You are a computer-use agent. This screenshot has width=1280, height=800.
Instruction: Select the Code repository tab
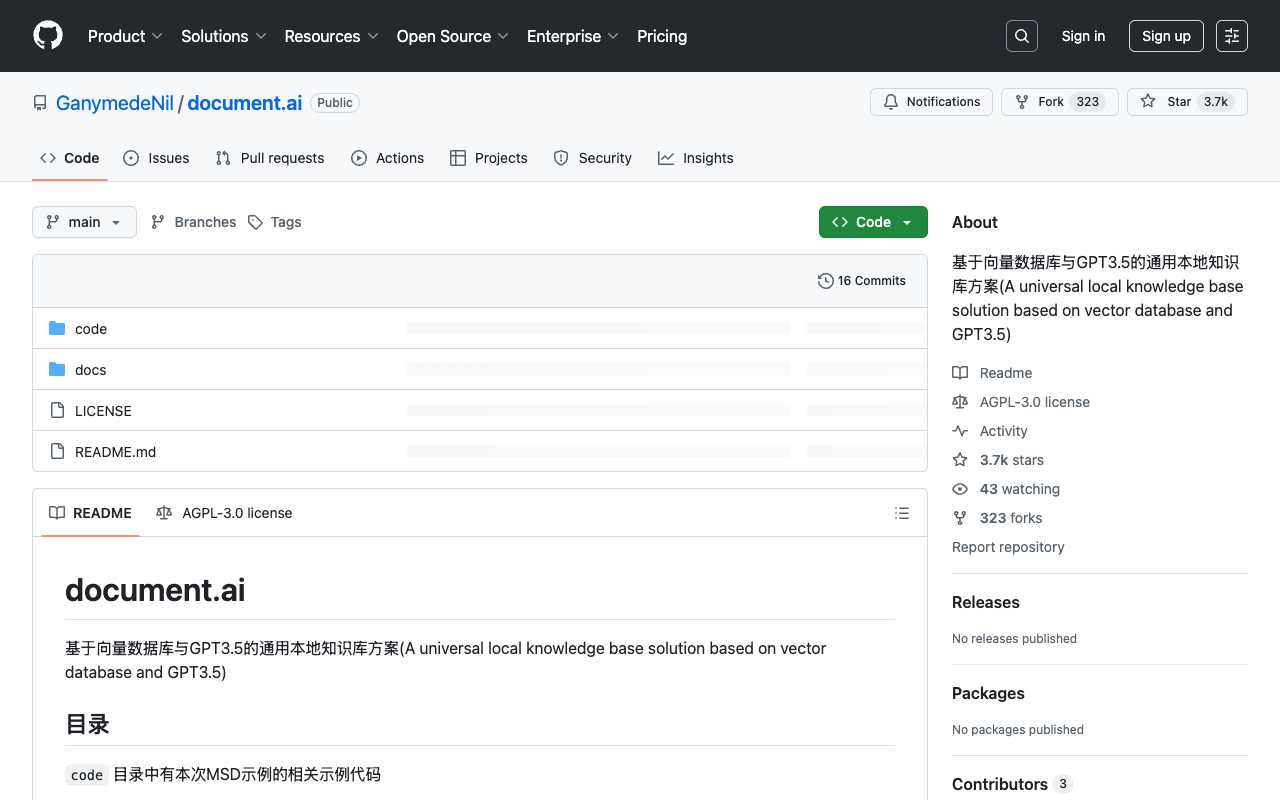70,158
